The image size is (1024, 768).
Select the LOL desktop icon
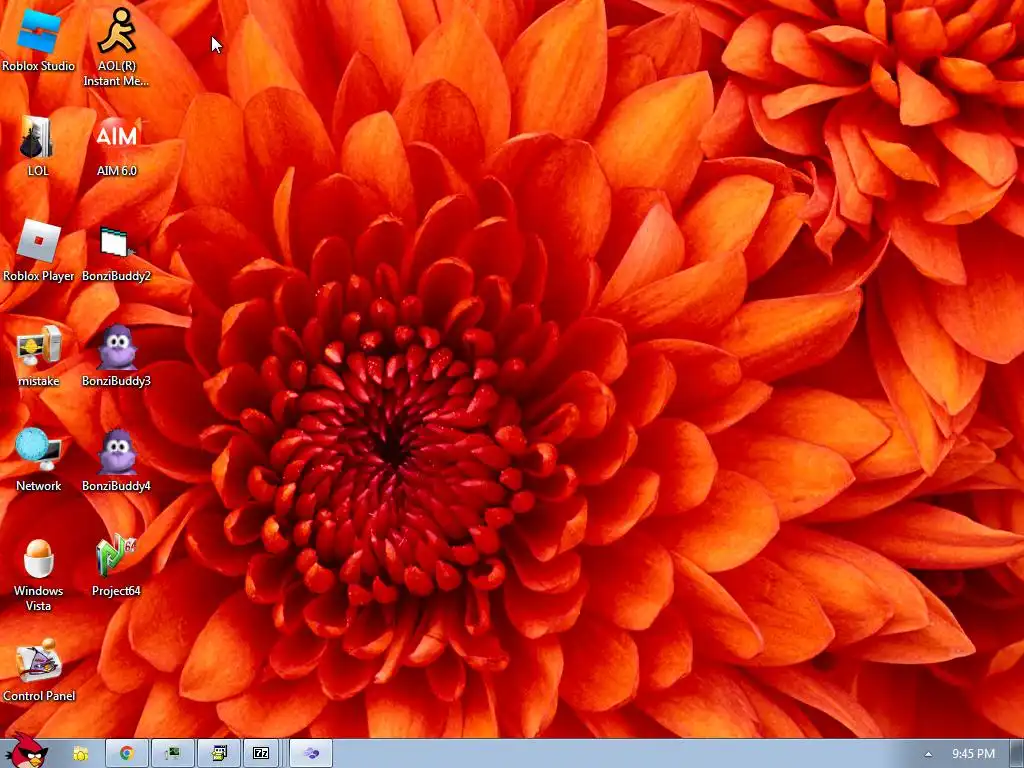[37, 145]
